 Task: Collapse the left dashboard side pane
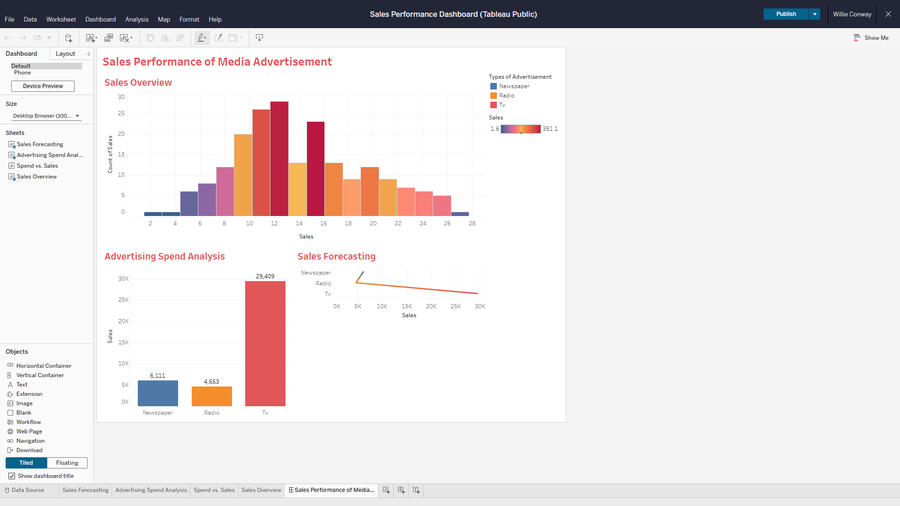pos(88,54)
